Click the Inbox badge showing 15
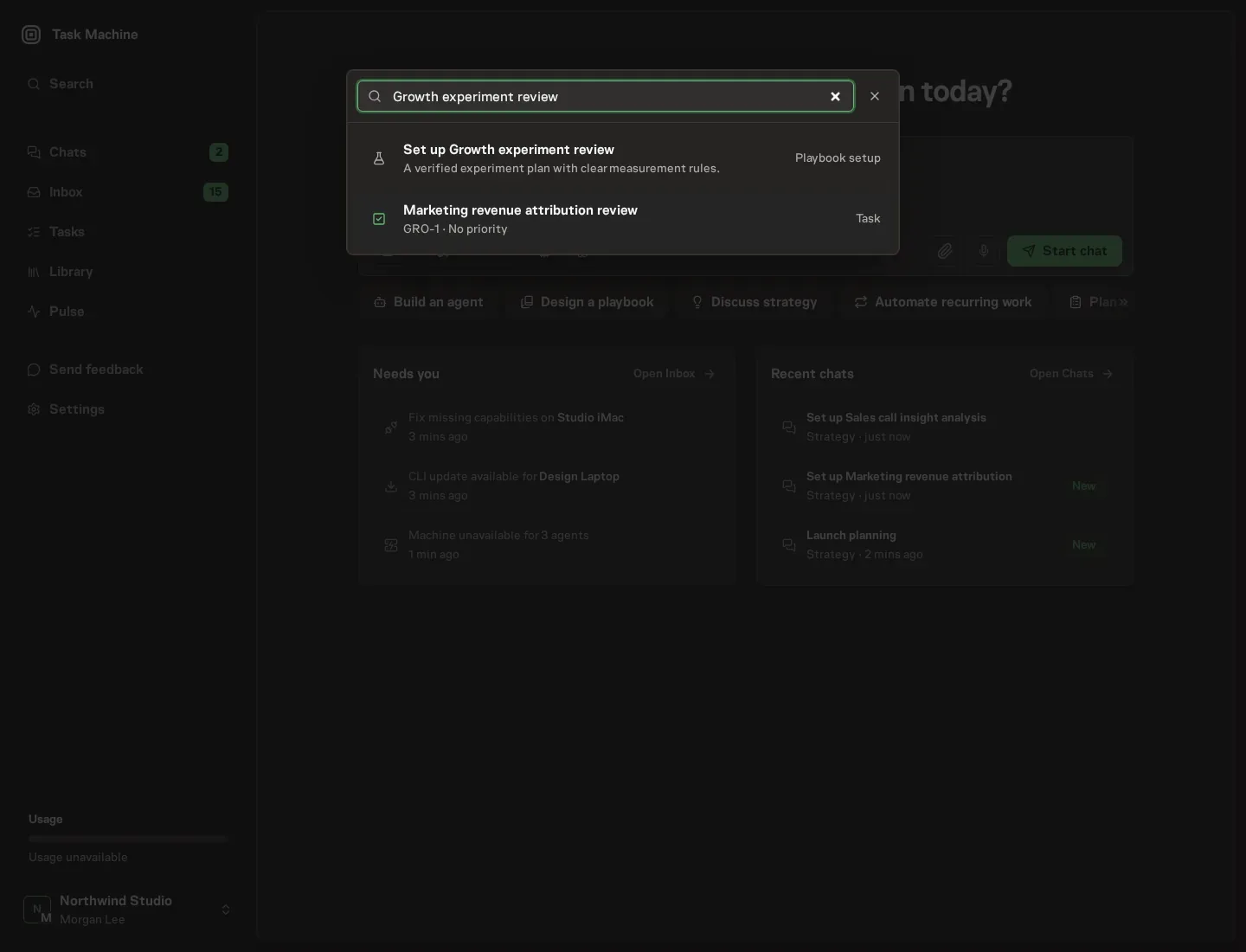 [x=215, y=192]
